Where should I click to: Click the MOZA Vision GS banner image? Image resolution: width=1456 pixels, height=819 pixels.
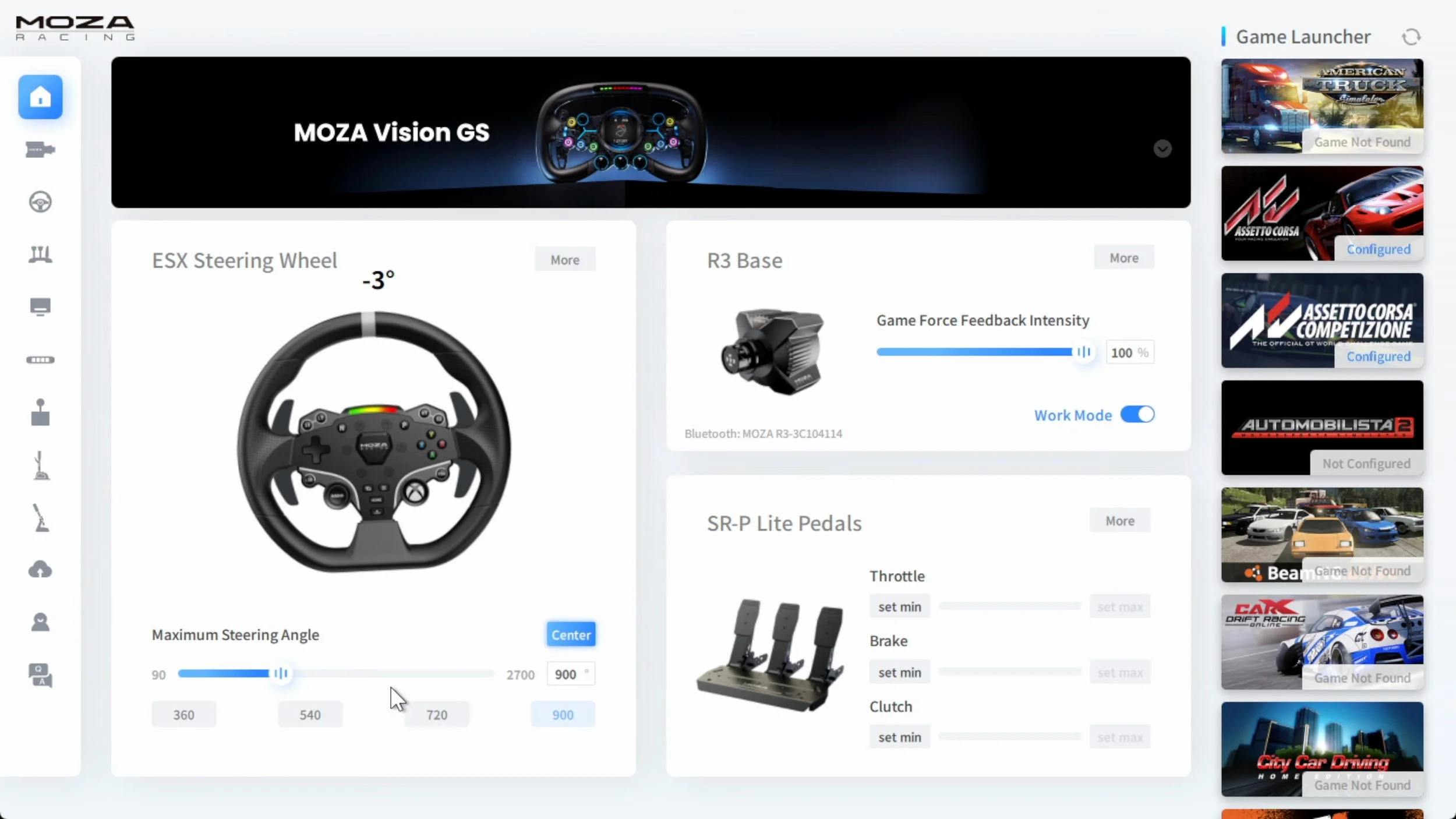click(651, 132)
